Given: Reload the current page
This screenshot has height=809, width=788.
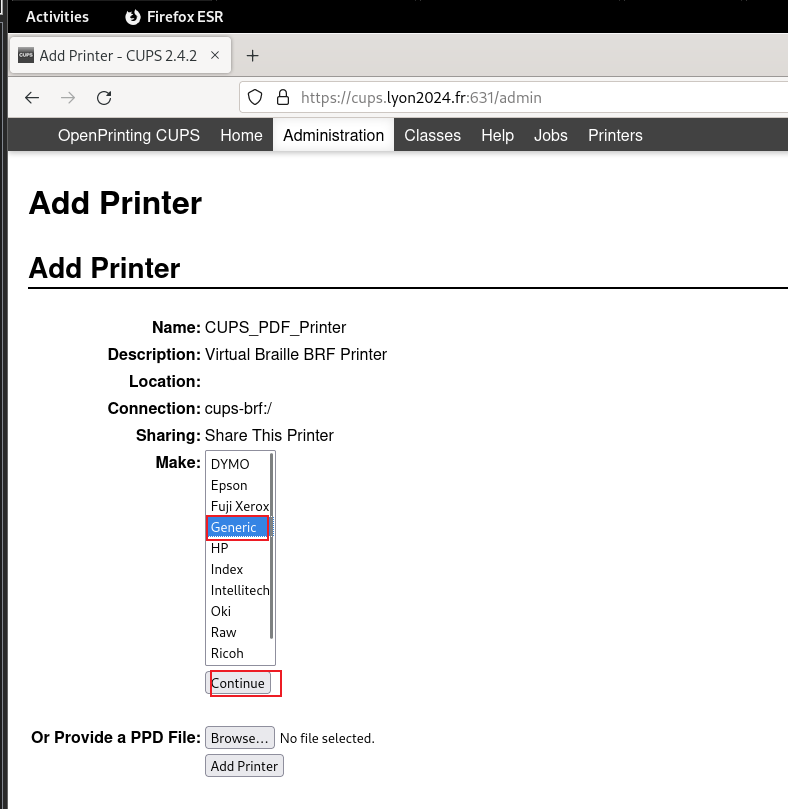Looking at the screenshot, I should click(x=104, y=98).
